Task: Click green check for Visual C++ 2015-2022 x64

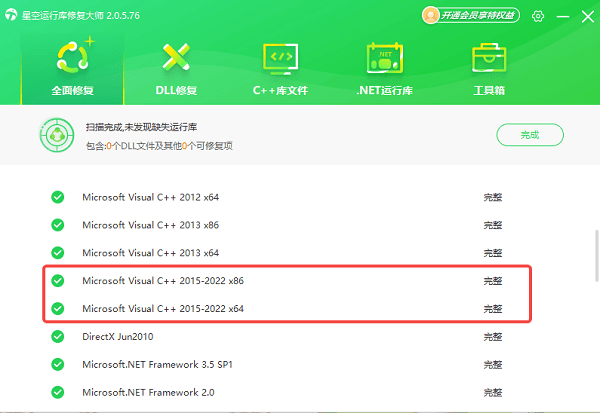Action: tap(58, 309)
